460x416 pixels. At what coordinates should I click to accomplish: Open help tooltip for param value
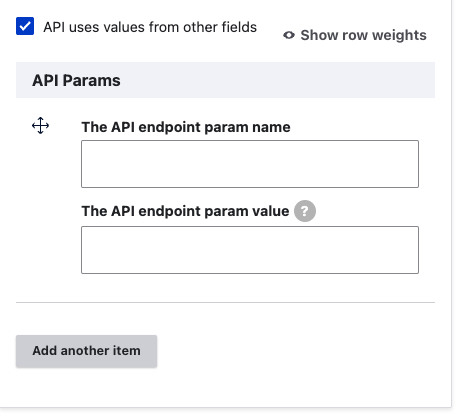pyautogui.click(x=305, y=211)
